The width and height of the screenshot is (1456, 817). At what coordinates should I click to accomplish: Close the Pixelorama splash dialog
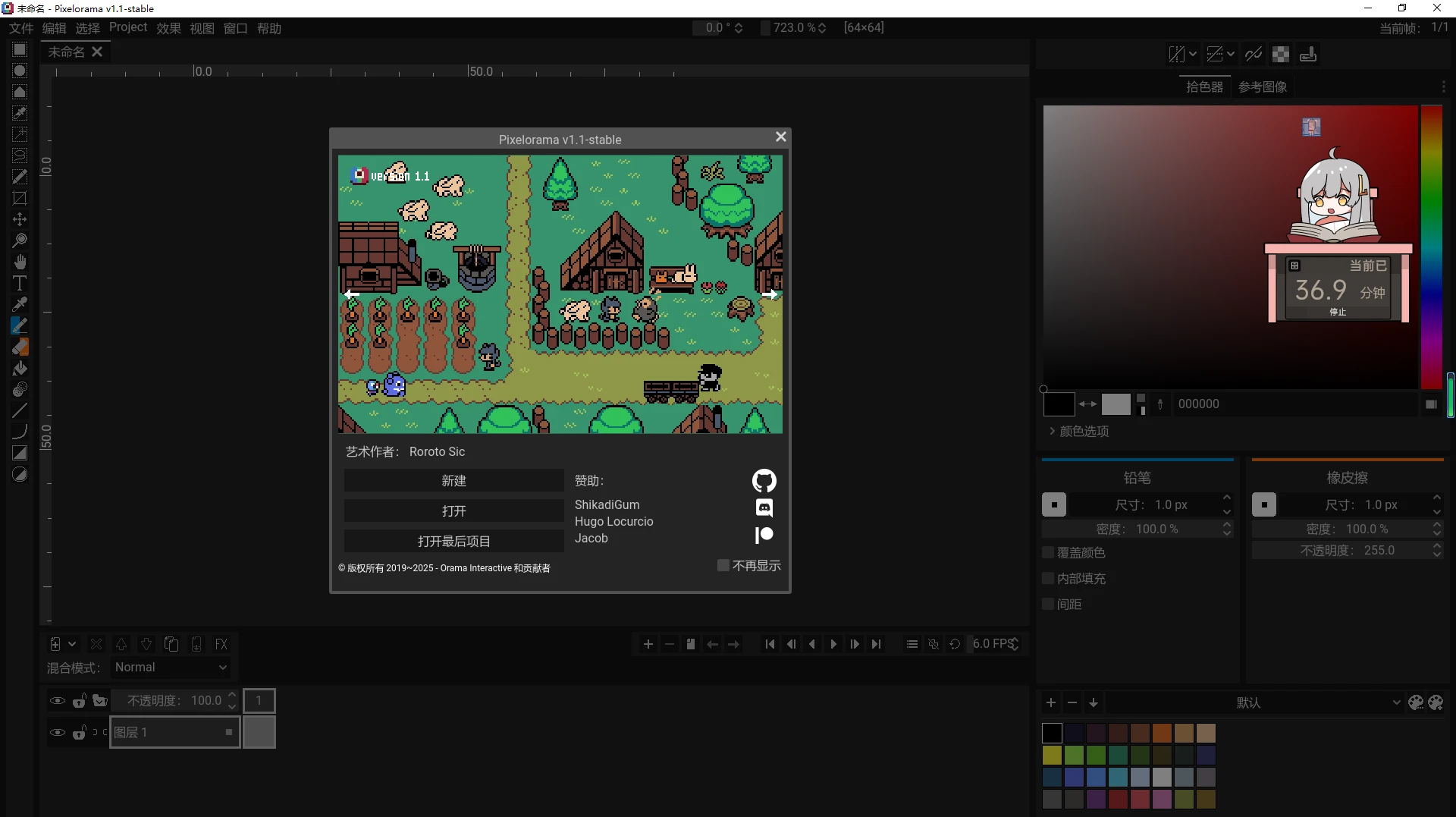tap(780, 137)
